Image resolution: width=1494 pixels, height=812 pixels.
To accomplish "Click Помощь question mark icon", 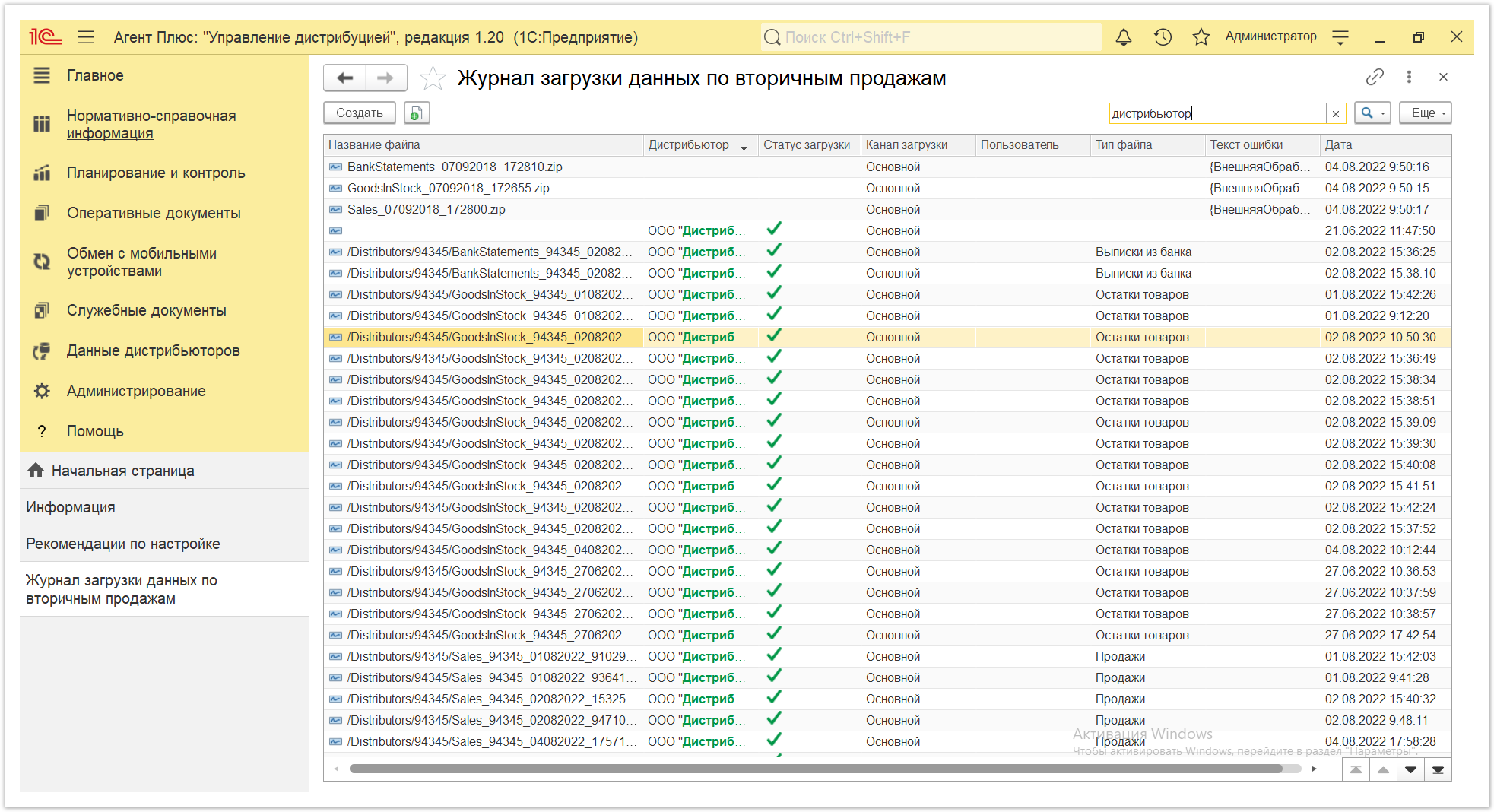I will [42, 431].
